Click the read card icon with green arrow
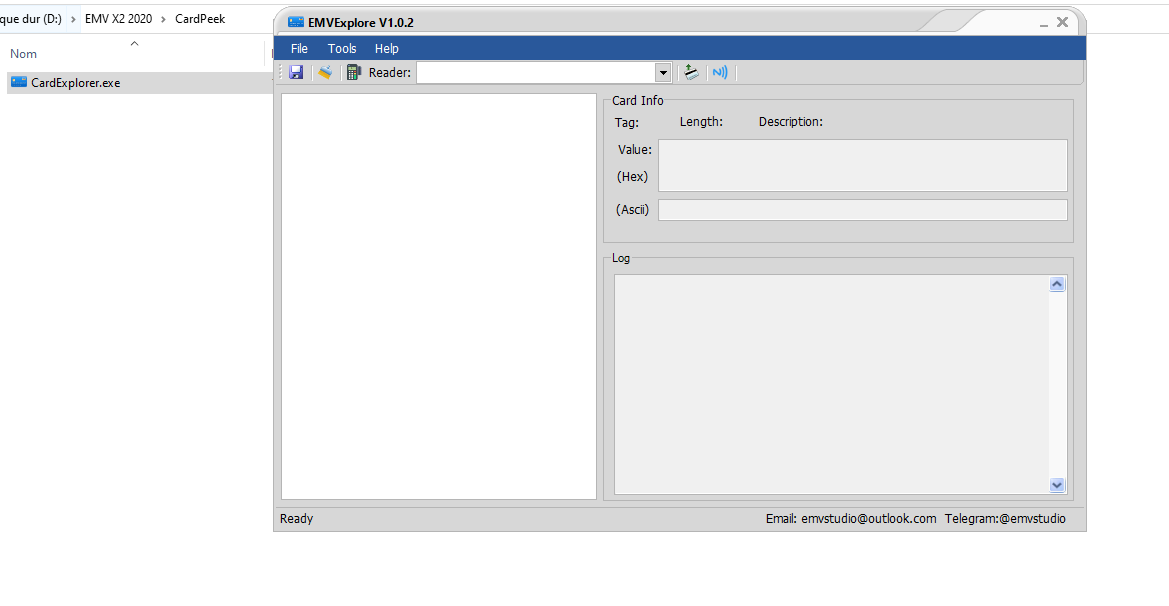The width and height of the screenshot is (1169, 606). [x=691, y=72]
